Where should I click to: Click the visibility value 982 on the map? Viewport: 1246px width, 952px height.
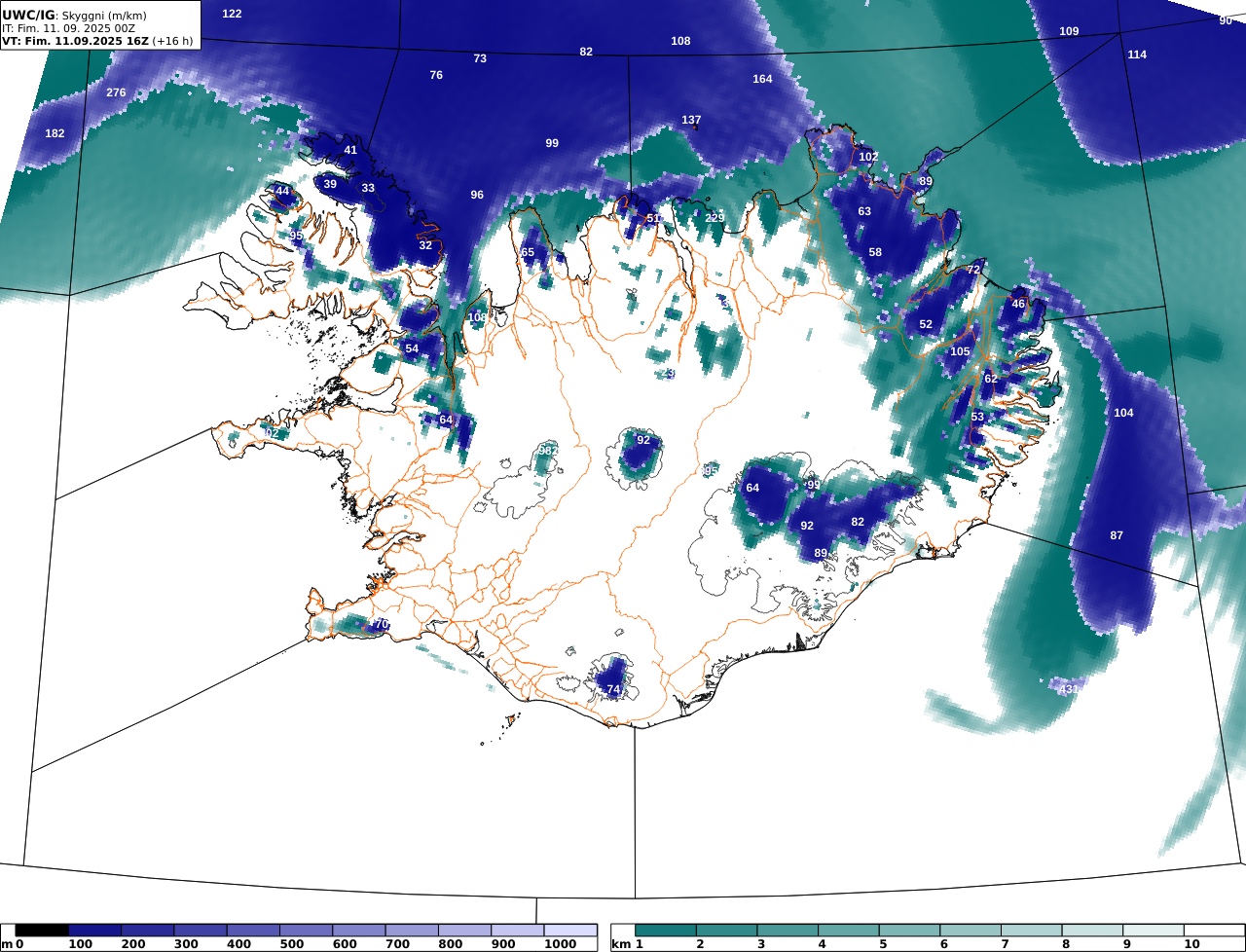[x=548, y=451]
